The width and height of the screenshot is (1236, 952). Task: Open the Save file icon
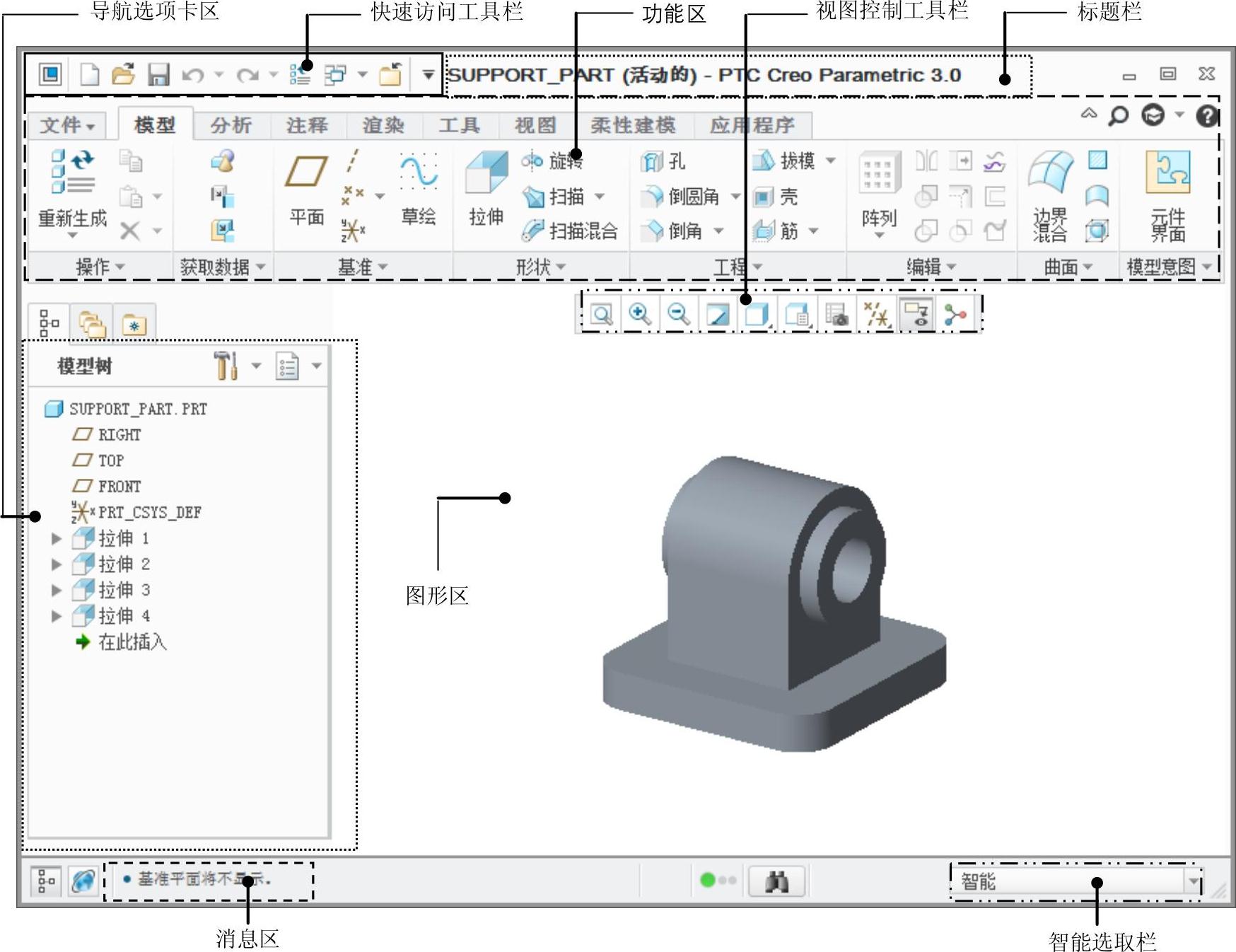(158, 74)
